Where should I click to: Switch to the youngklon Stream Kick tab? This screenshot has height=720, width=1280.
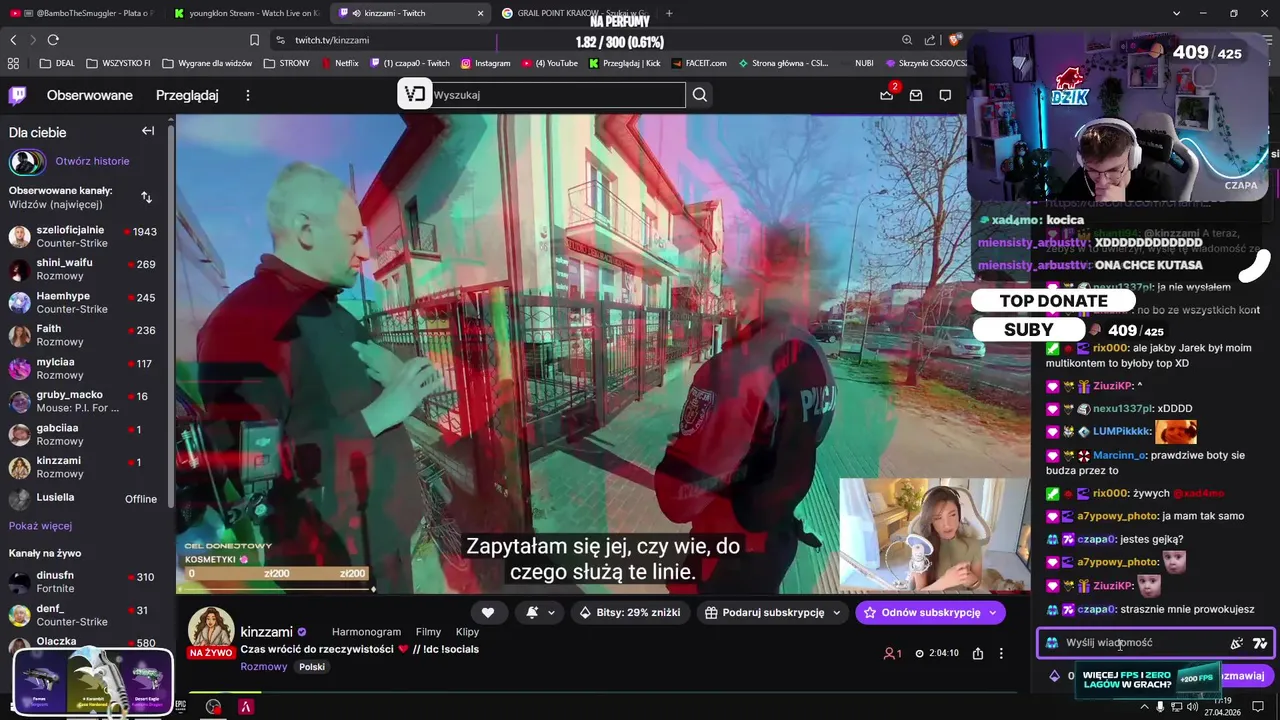pos(246,13)
